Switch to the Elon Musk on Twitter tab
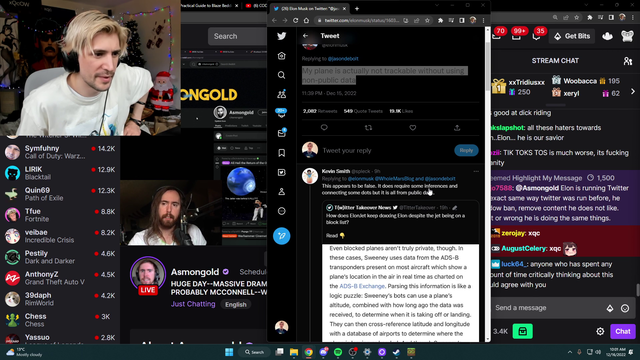The width and height of the screenshot is (640, 360). point(309,8)
